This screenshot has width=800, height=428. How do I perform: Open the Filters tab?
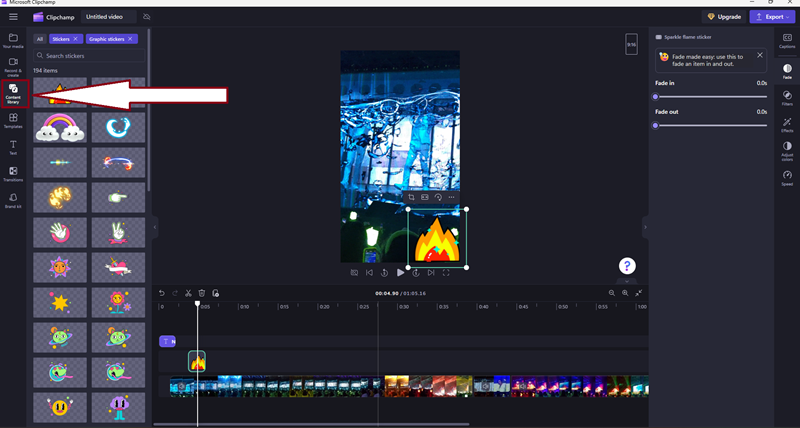tap(787, 98)
